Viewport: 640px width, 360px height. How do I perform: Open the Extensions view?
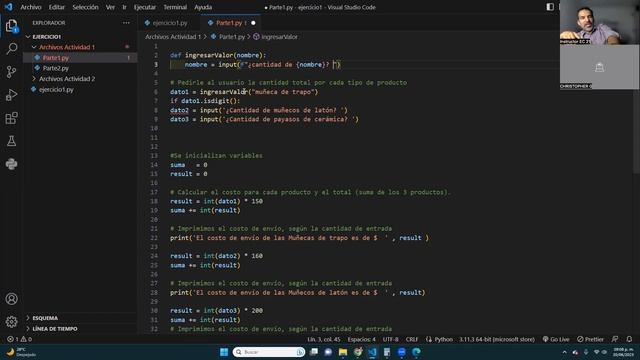tap(11, 118)
